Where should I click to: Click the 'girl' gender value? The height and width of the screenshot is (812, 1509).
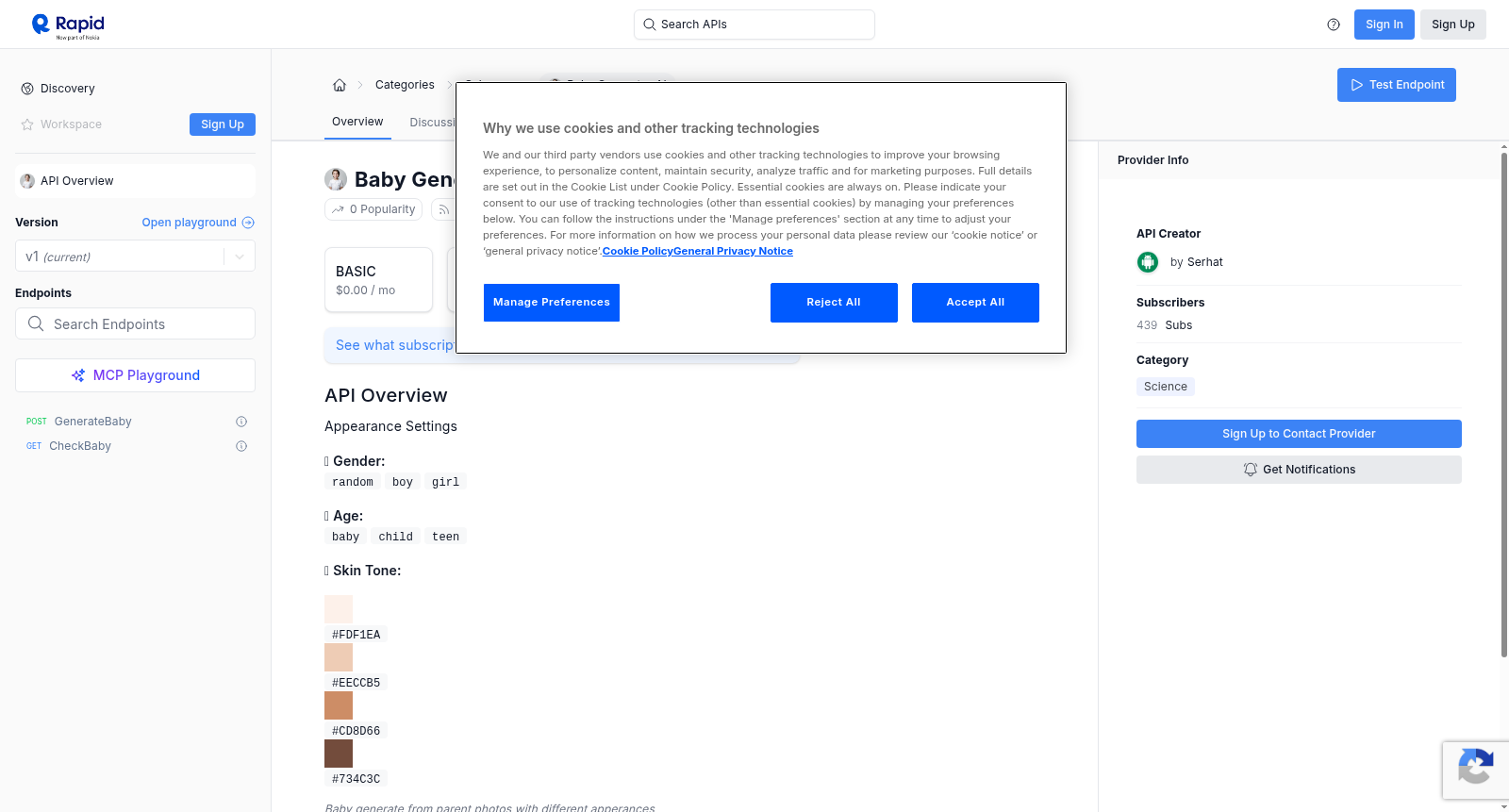(x=445, y=482)
